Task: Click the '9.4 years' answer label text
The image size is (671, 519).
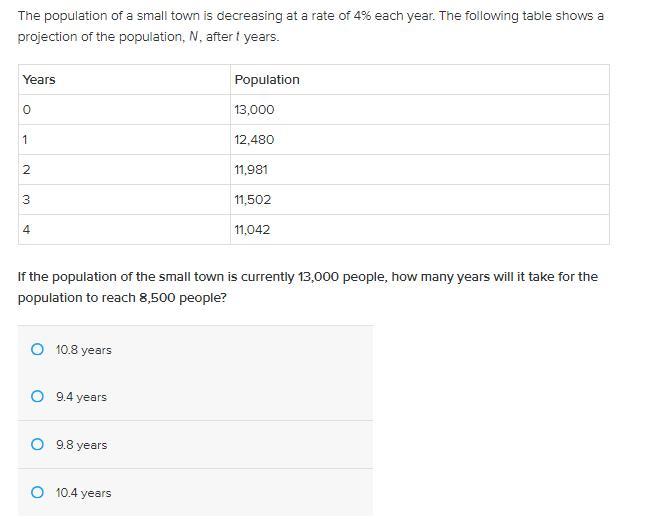Action: tap(81, 397)
